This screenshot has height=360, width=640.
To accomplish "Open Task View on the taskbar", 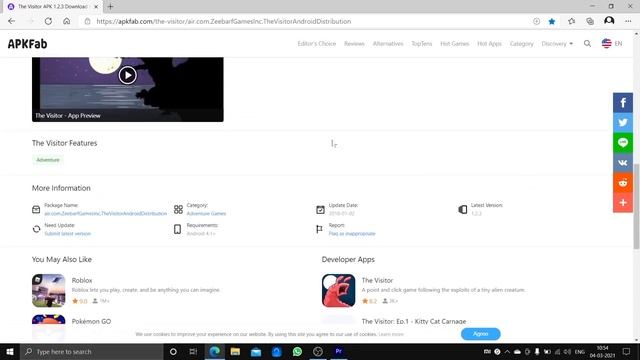I will 193,351.
